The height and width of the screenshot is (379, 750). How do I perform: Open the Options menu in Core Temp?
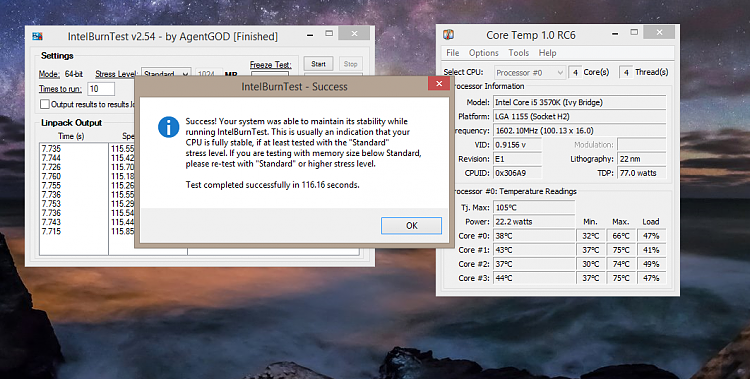point(484,53)
